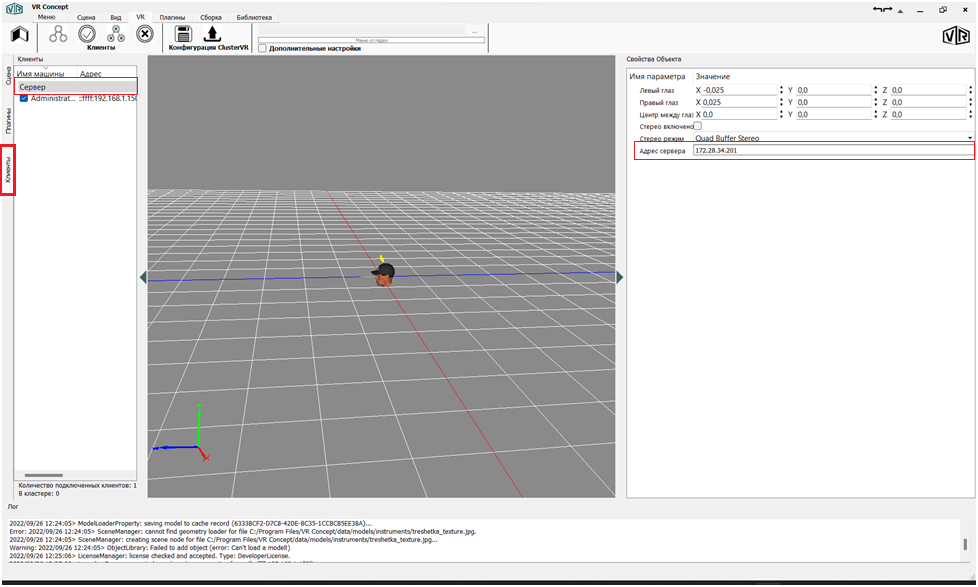Click 'Количество подключенных клиентов: 1' text
The image size is (978, 587).
[x=77, y=485]
